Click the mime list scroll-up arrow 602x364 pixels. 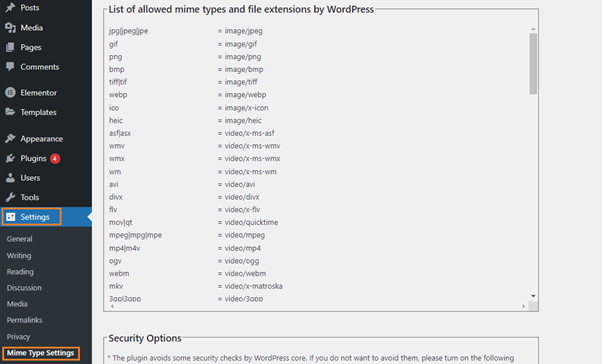pos(533,29)
